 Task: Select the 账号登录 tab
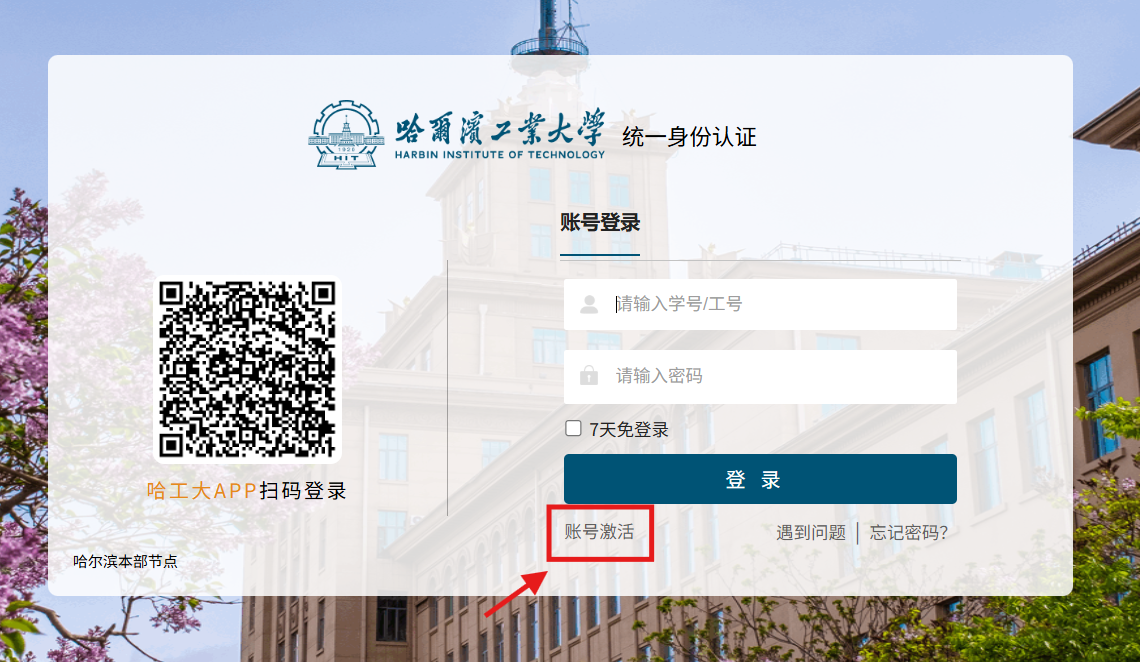click(599, 223)
